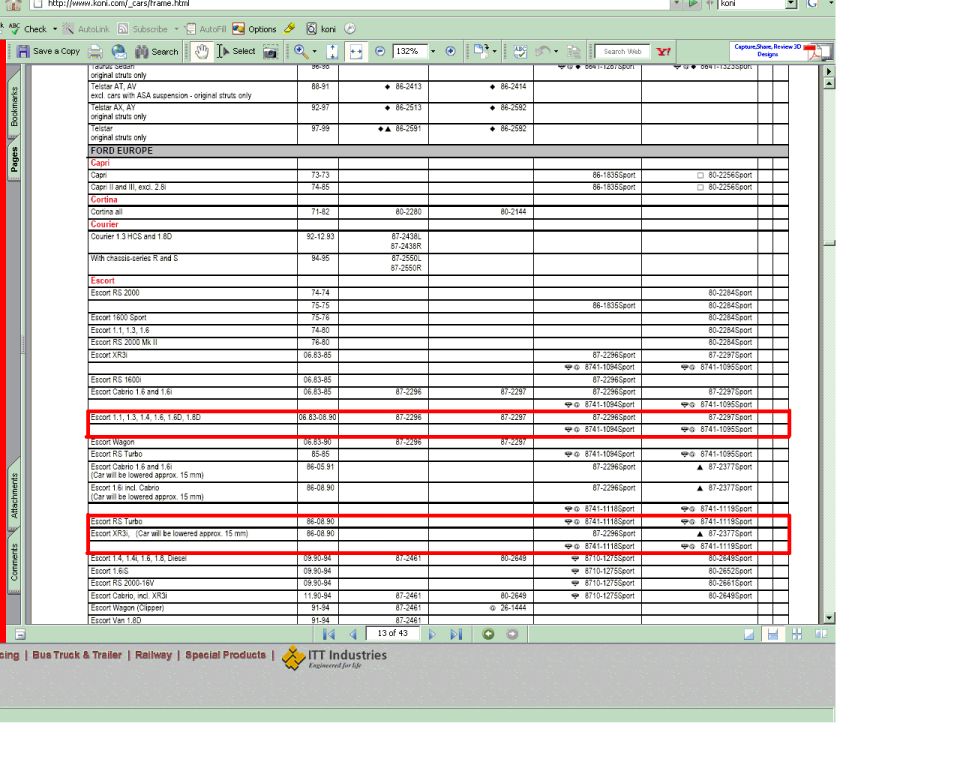Image resolution: width=960 pixels, height=768 pixels.
Task: Open the zoom percentage dropdown arrow
Action: pyautogui.click(x=433, y=51)
